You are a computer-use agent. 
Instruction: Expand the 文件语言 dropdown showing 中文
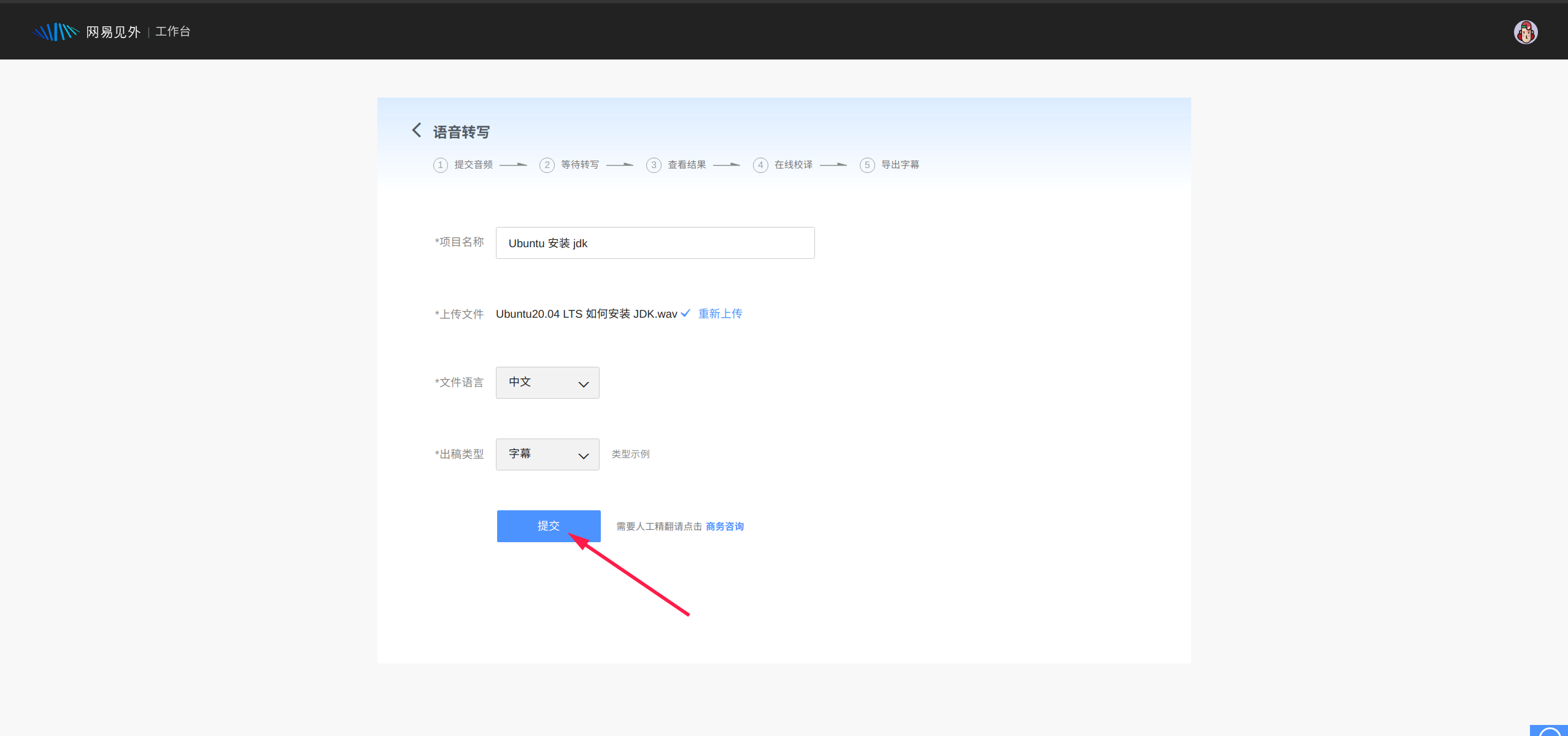tap(547, 383)
